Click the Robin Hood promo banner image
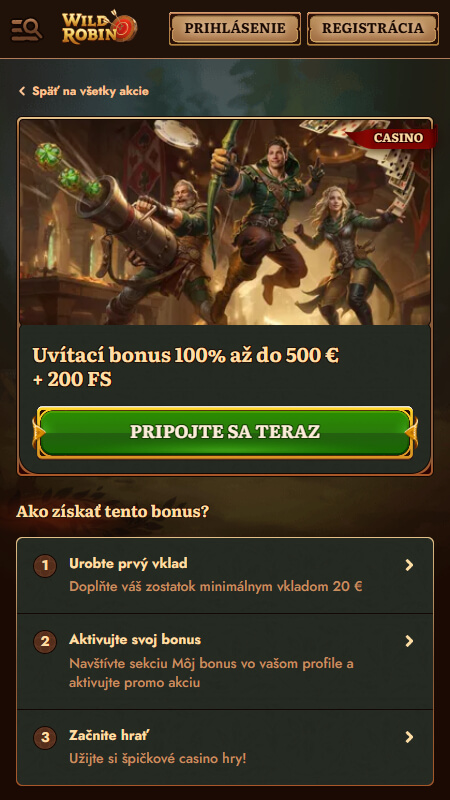 click(x=225, y=222)
